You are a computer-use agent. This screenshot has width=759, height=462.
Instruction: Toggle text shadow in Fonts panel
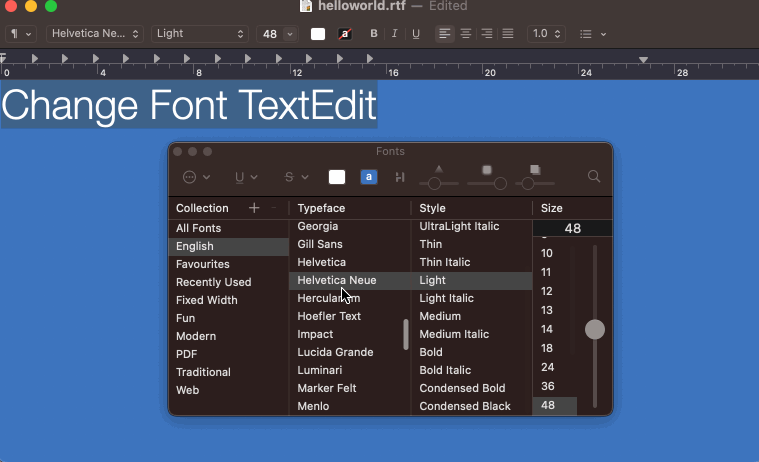coord(400,177)
